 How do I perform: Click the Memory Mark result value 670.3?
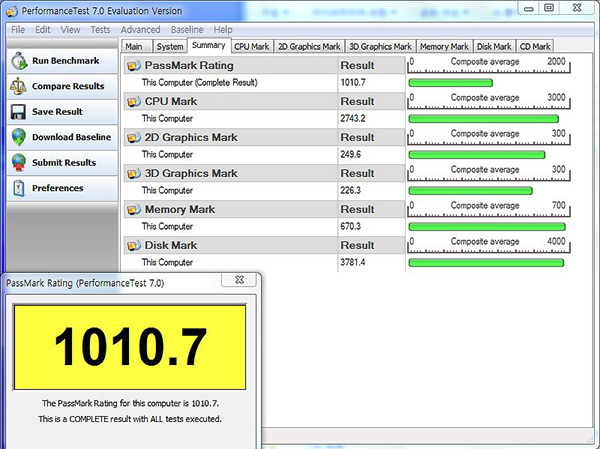[351, 227]
